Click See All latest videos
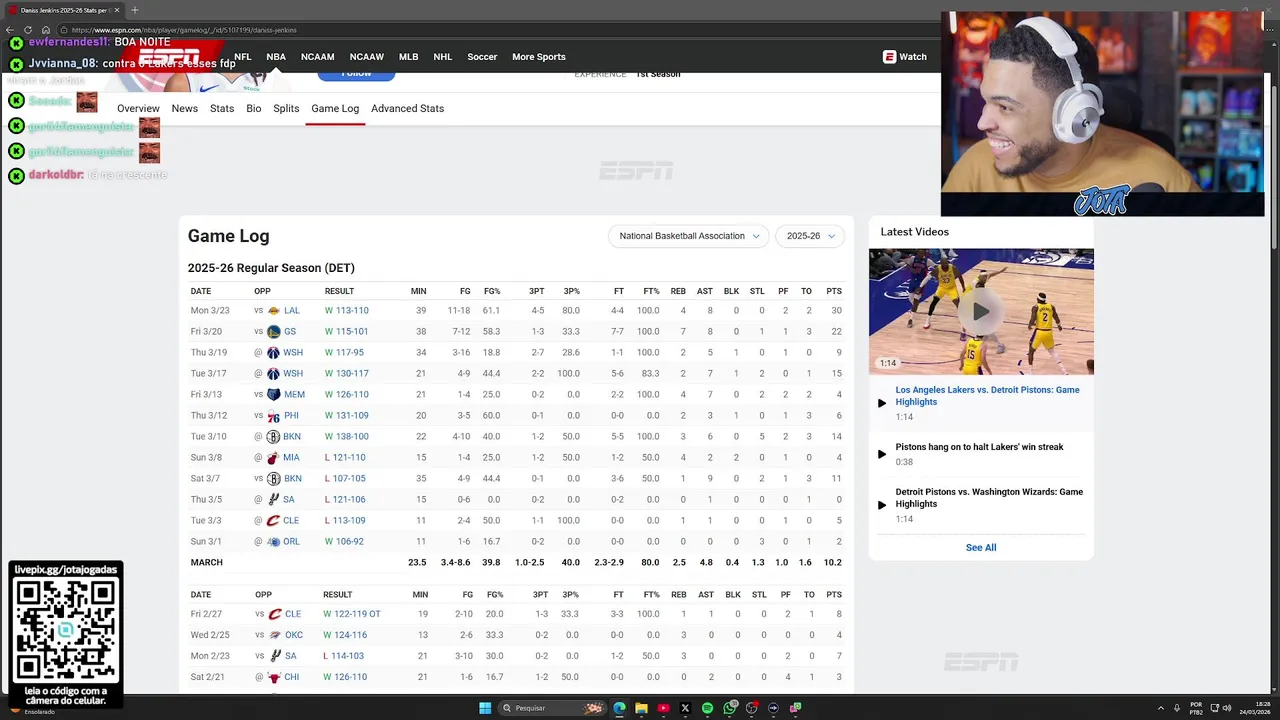Image resolution: width=1280 pixels, height=720 pixels. (981, 548)
